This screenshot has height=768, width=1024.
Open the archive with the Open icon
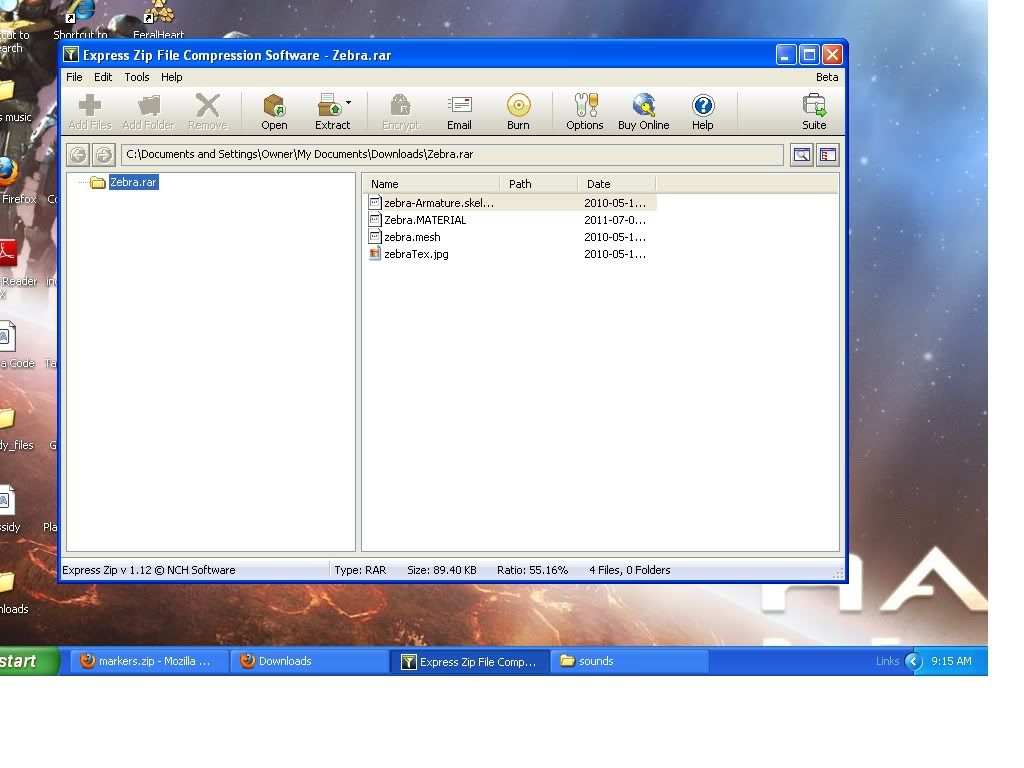coord(274,112)
